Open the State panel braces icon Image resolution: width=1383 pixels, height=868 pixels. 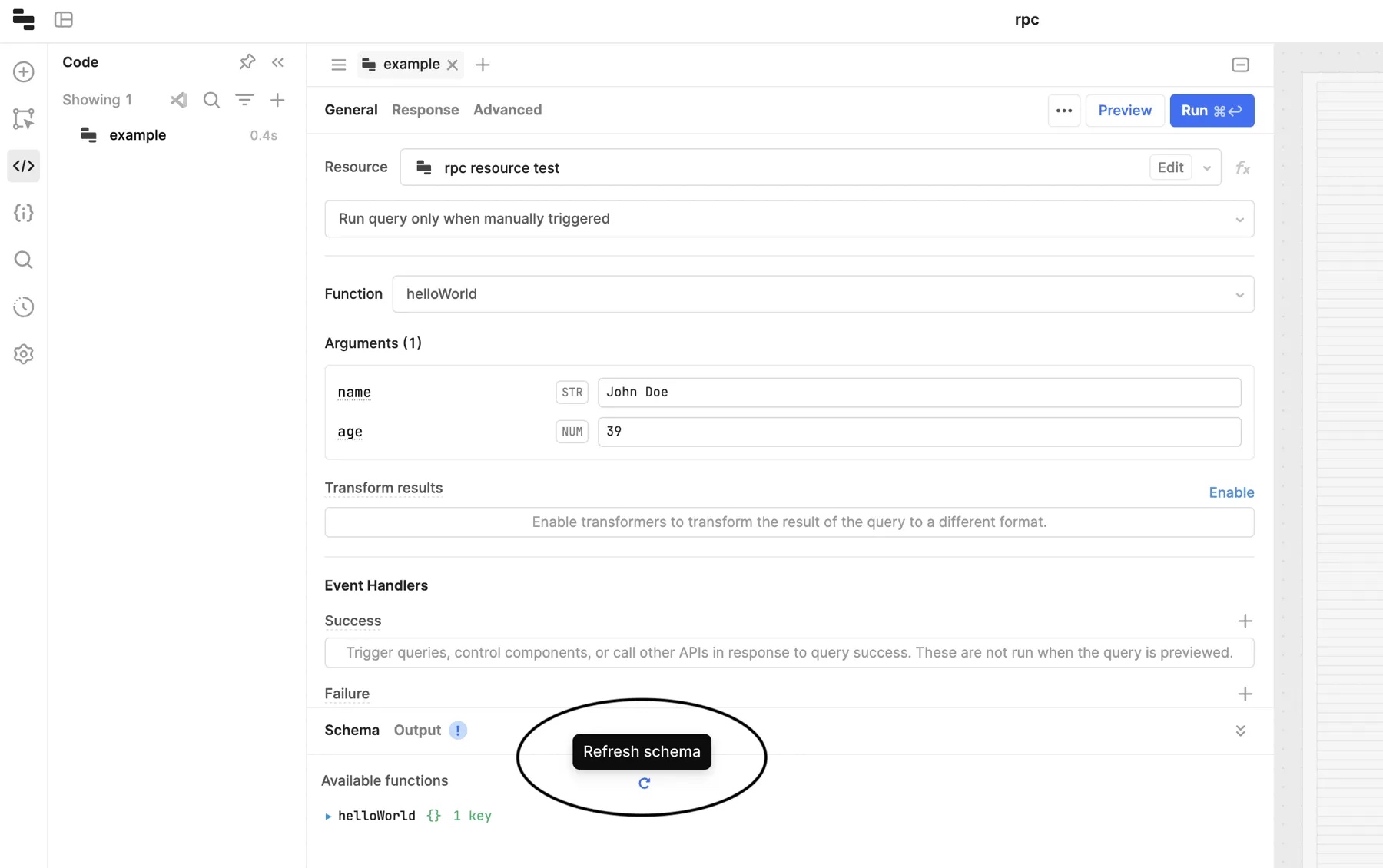point(23,213)
